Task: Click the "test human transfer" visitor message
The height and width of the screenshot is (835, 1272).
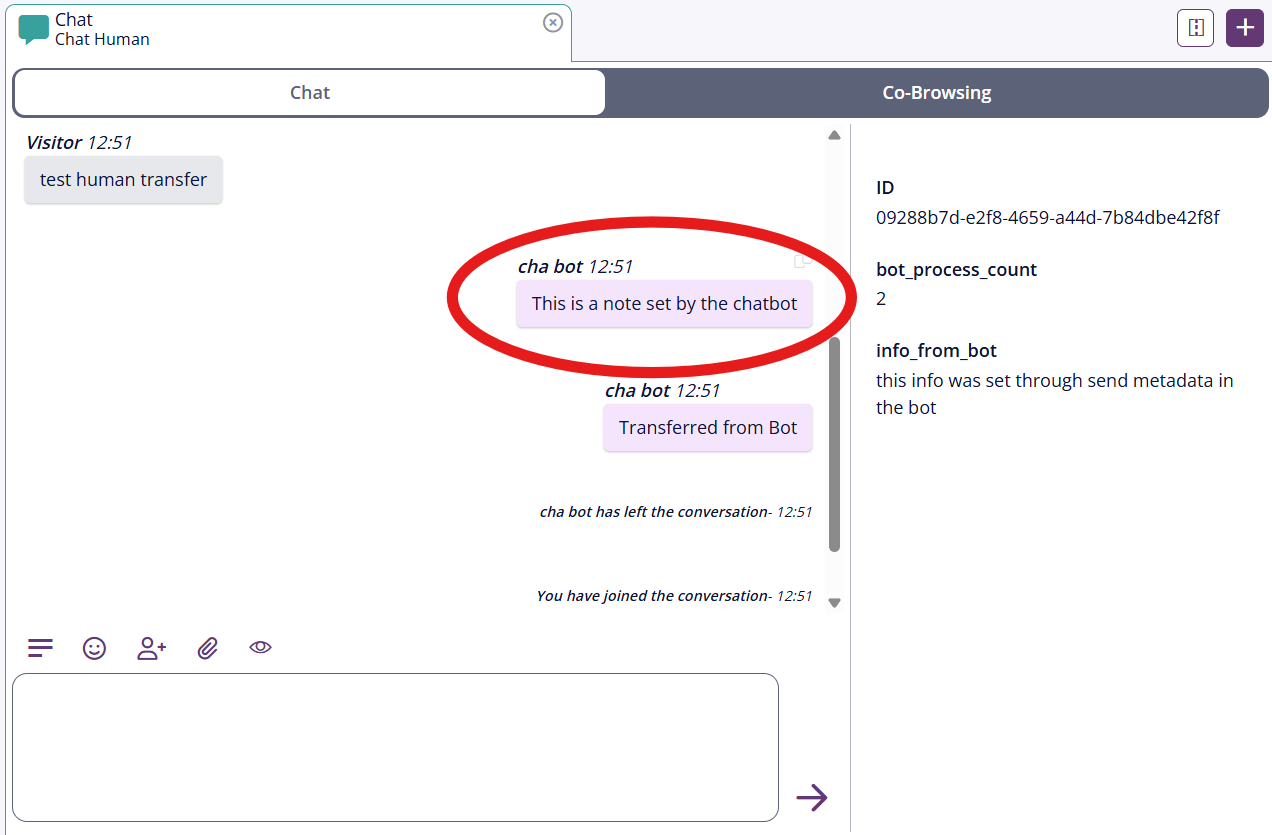Action: tap(123, 180)
